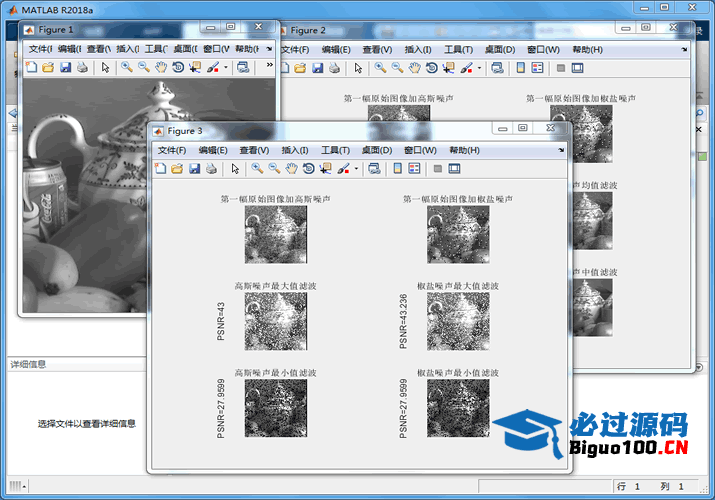
Task: Click the Print icon in Figure 2 toolbar
Action: (x=334, y=68)
